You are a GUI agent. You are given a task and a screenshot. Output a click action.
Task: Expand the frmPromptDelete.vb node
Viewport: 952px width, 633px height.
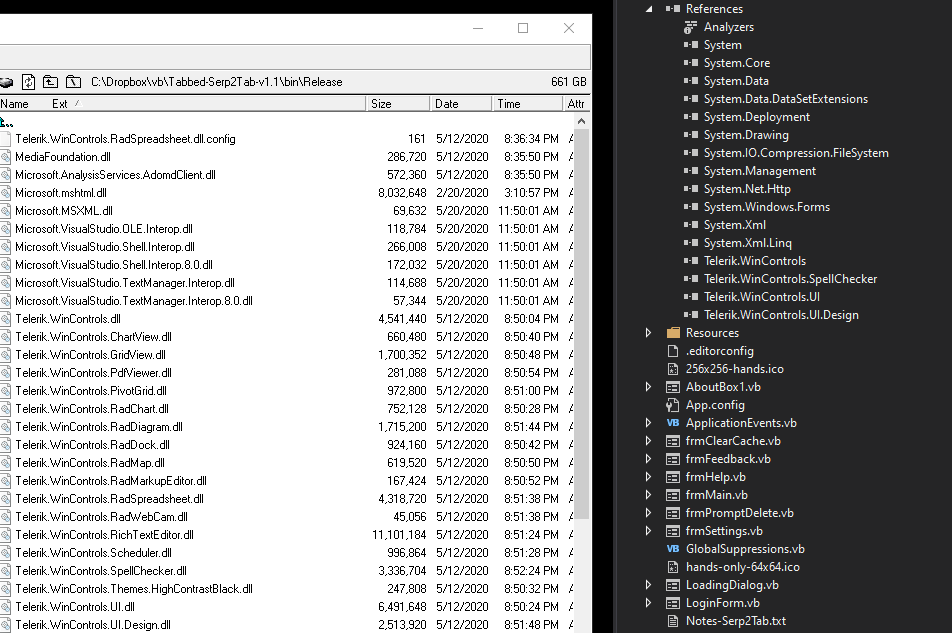click(648, 513)
